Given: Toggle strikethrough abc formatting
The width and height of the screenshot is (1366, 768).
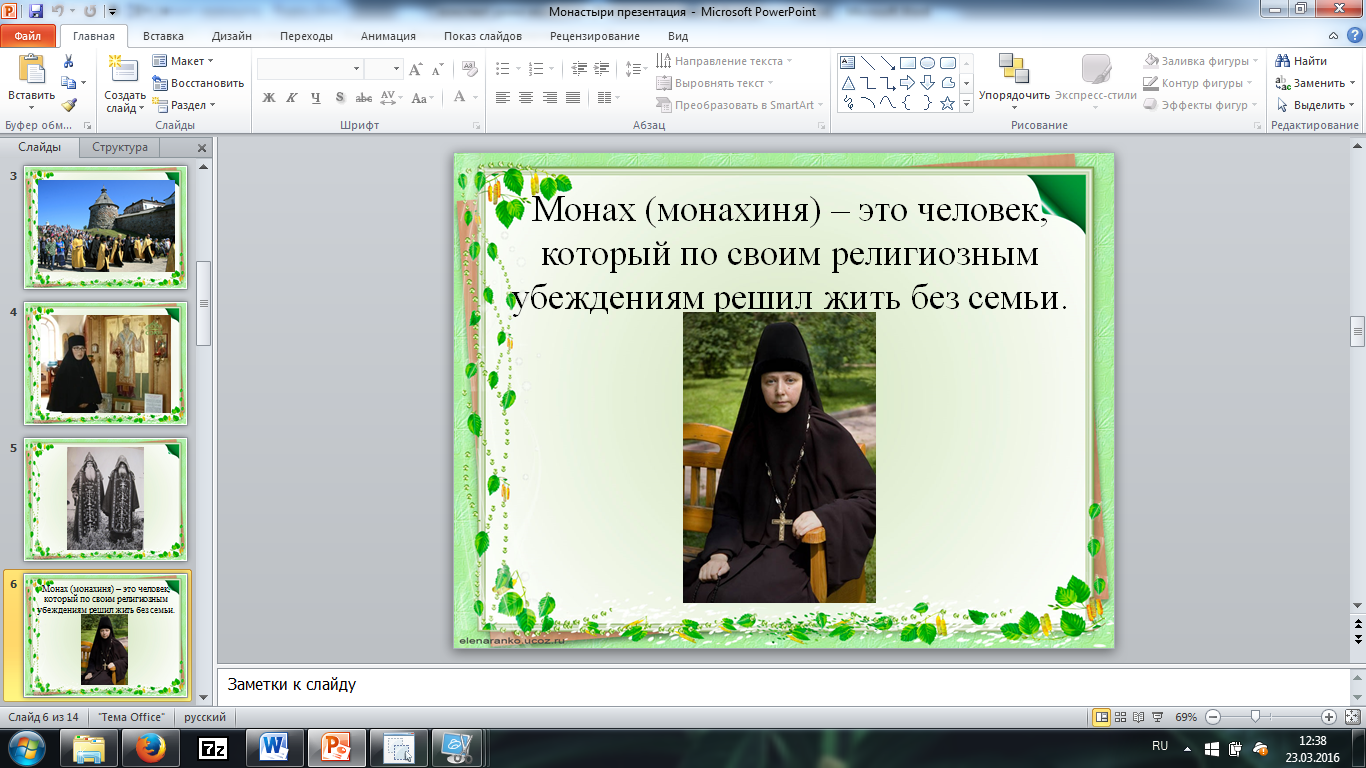Looking at the screenshot, I should pos(364,98).
